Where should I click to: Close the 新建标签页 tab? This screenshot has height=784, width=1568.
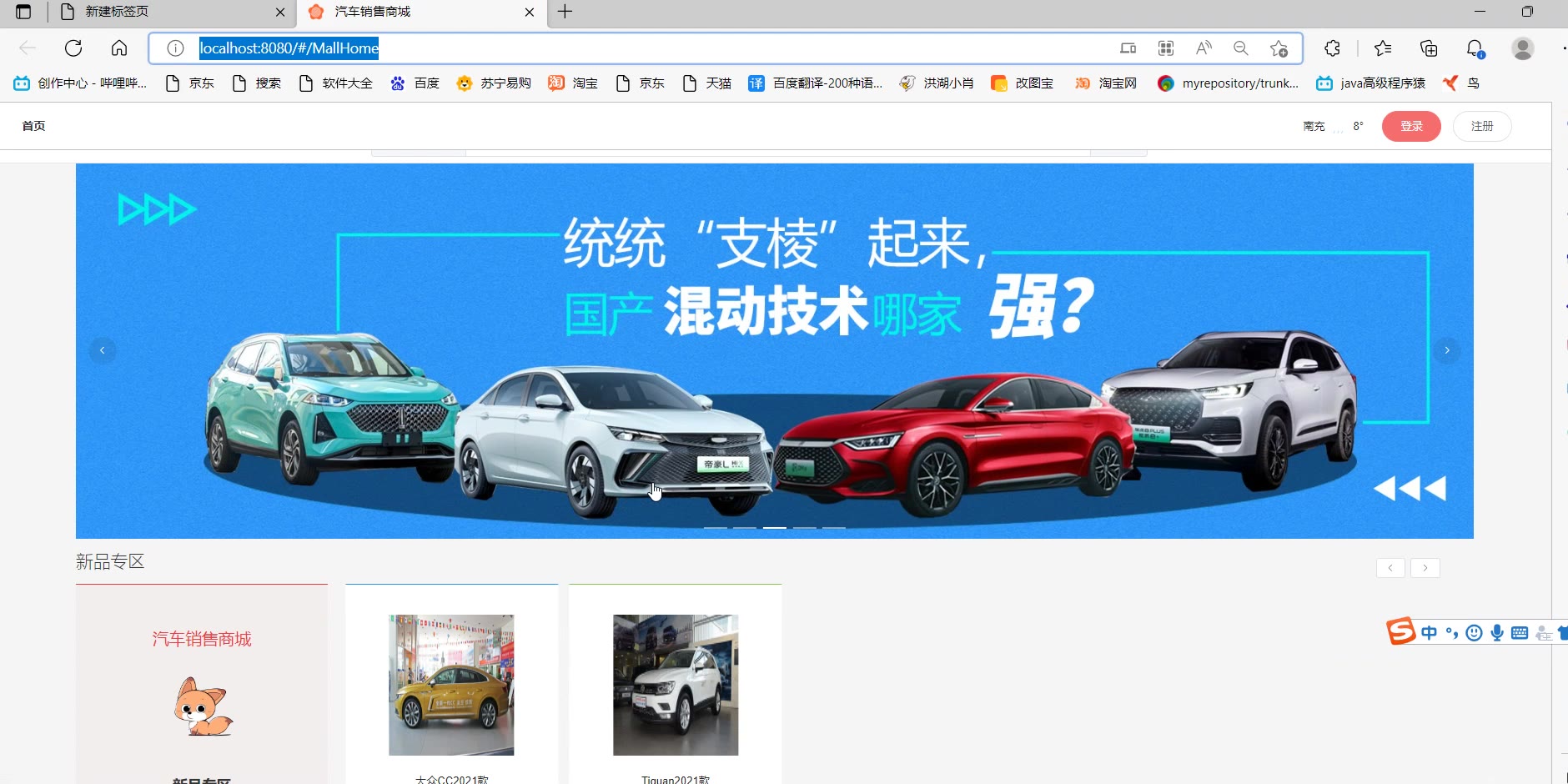coord(280,12)
